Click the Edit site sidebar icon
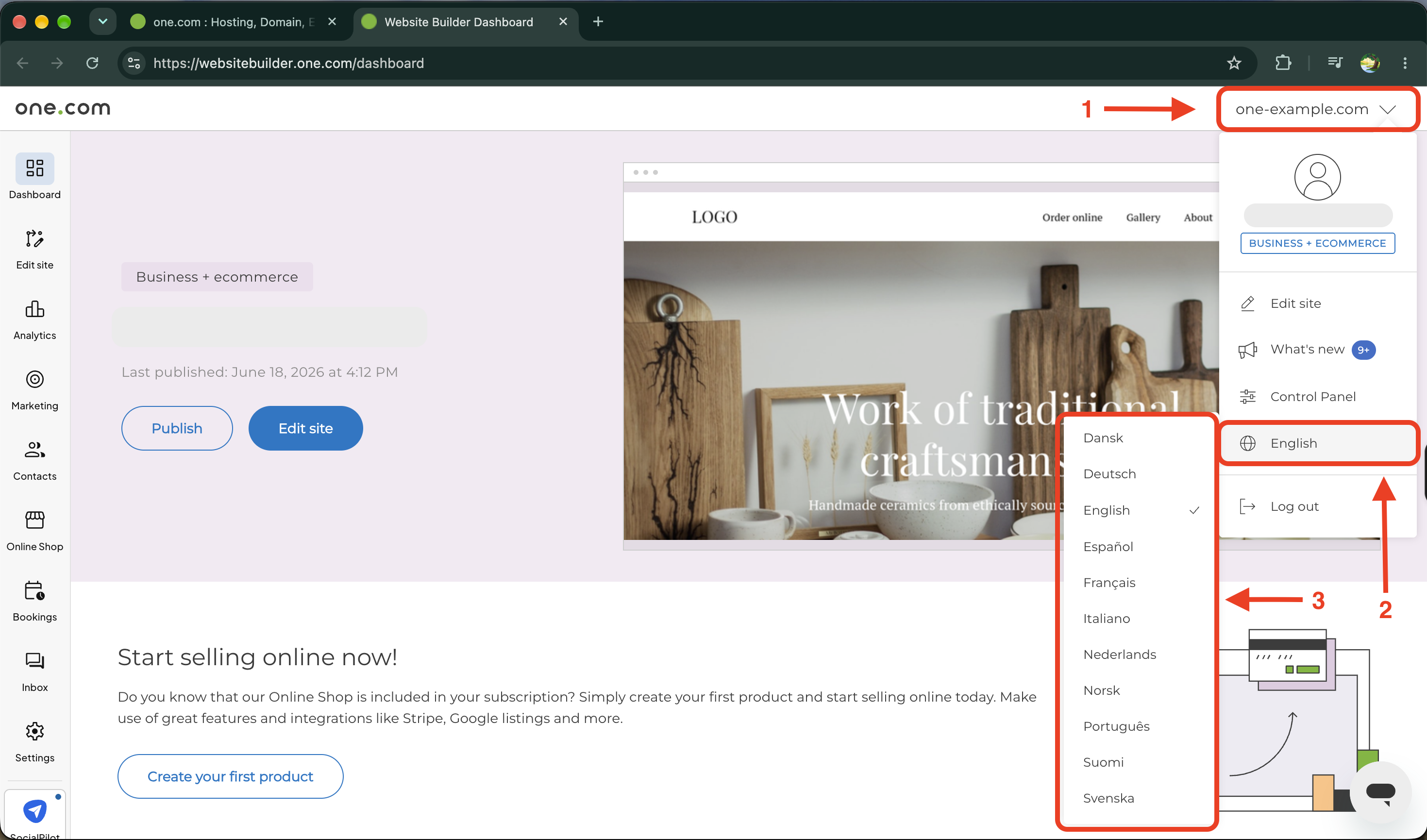 [34, 239]
